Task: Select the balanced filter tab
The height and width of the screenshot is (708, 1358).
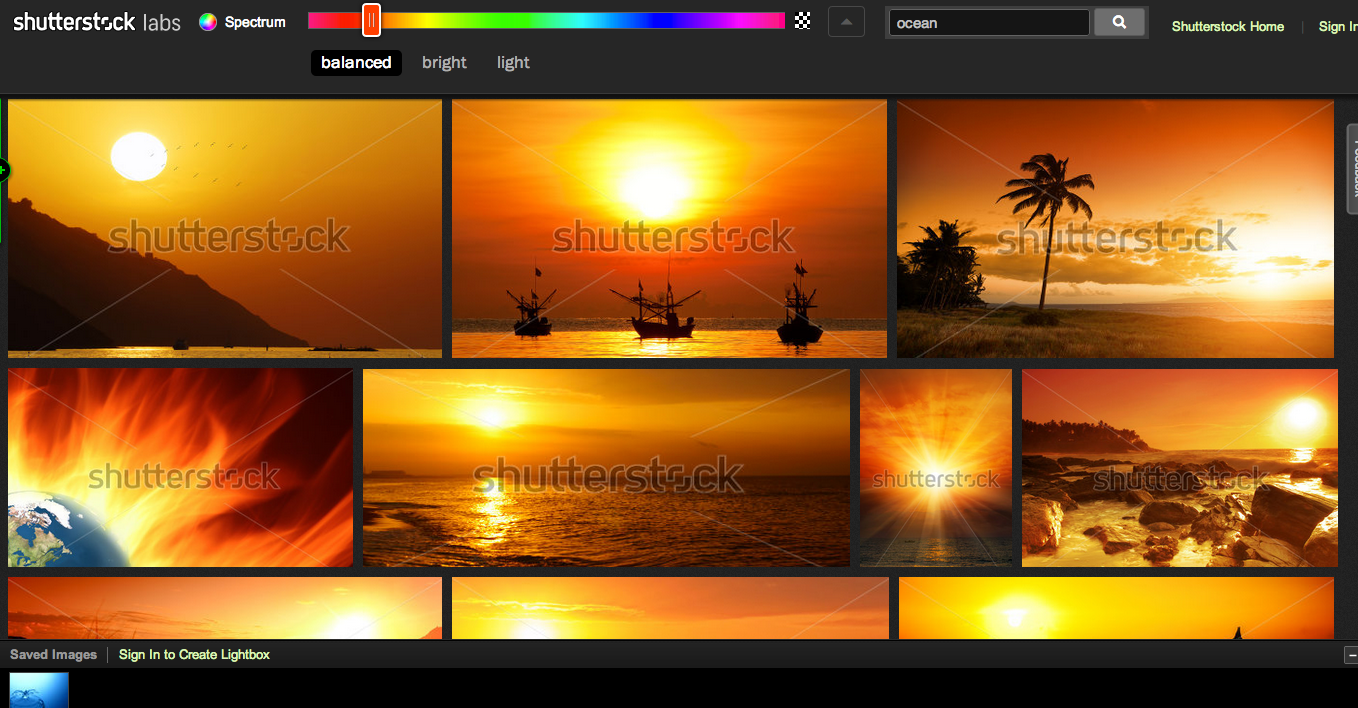Action: pyautogui.click(x=356, y=63)
